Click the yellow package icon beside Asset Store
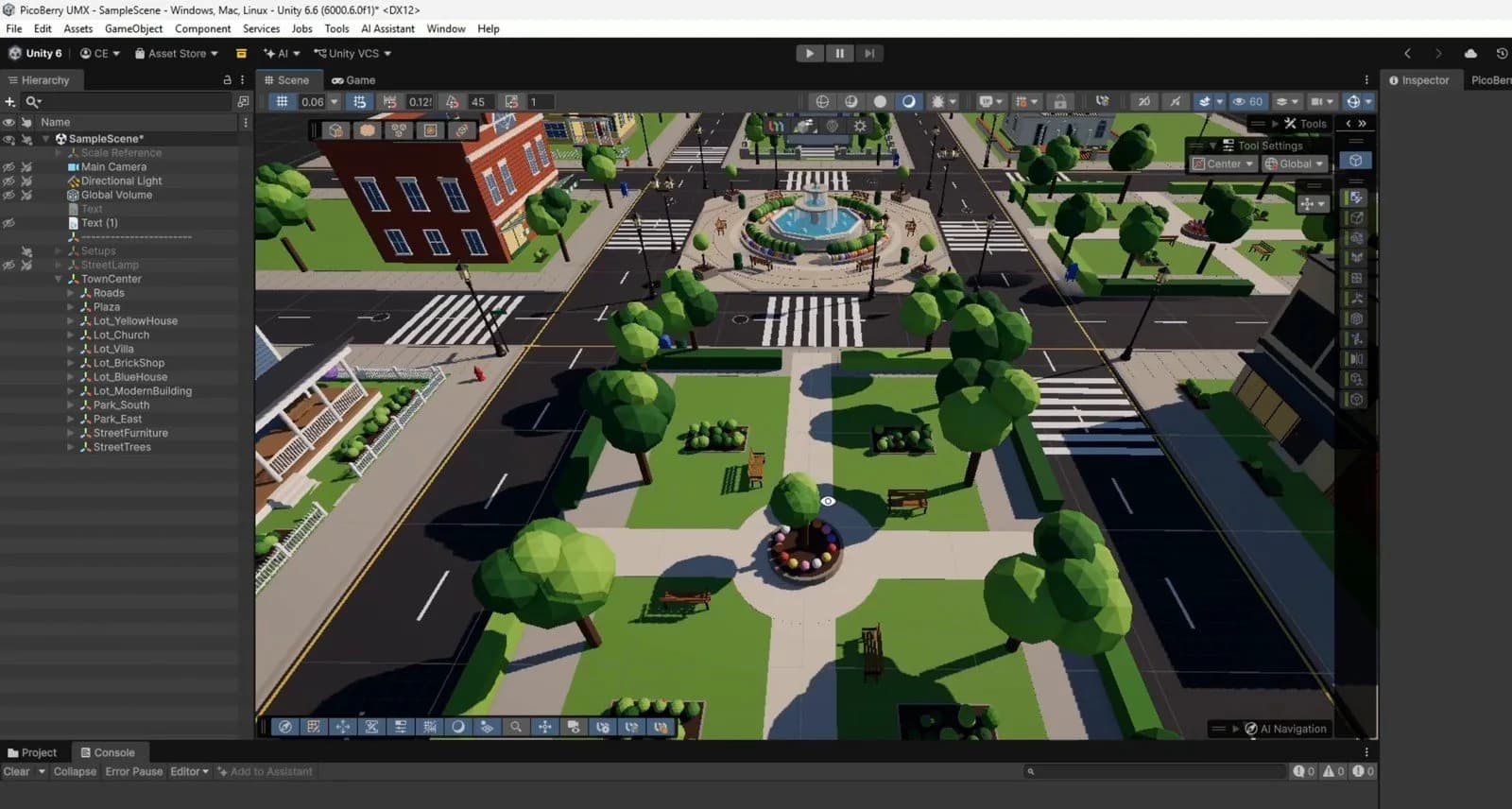Screen dimensions: 1512x809 tap(241, 54)
